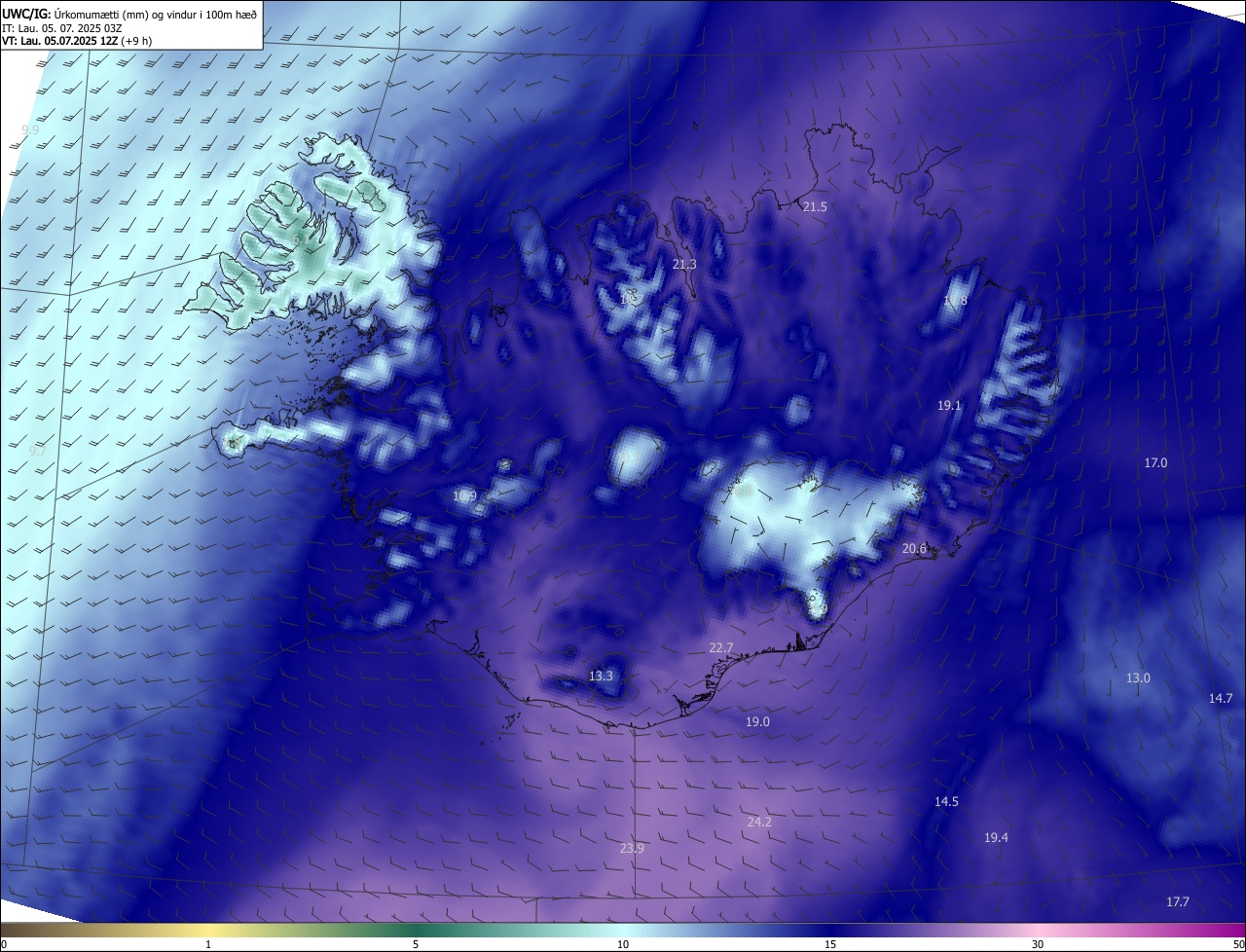
Task: Click the 9.7 value label on the map
Action: coord(37,452)
